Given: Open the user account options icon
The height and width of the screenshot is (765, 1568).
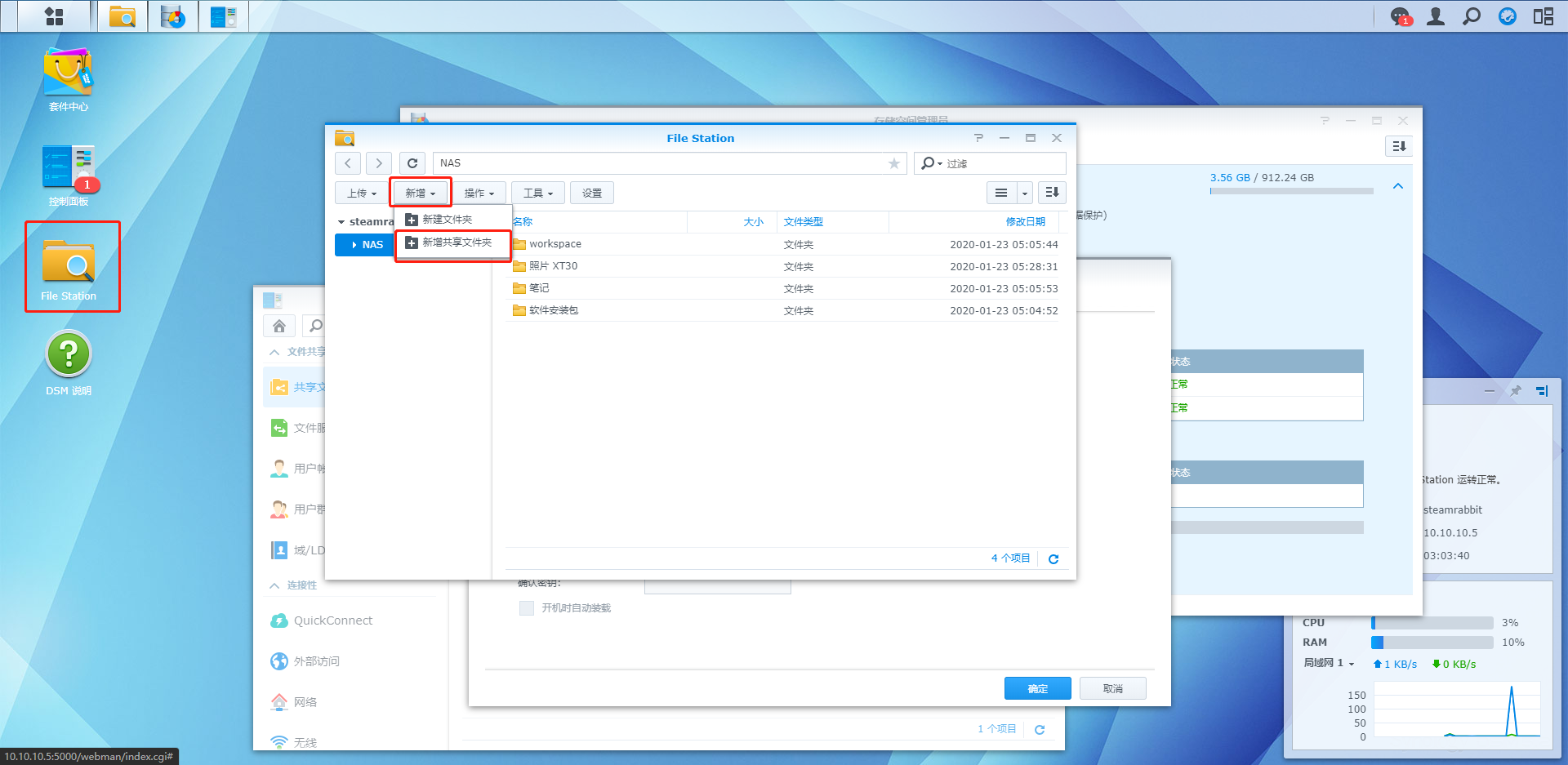Looking at the screenshot, I should (x=1436, y=16).
